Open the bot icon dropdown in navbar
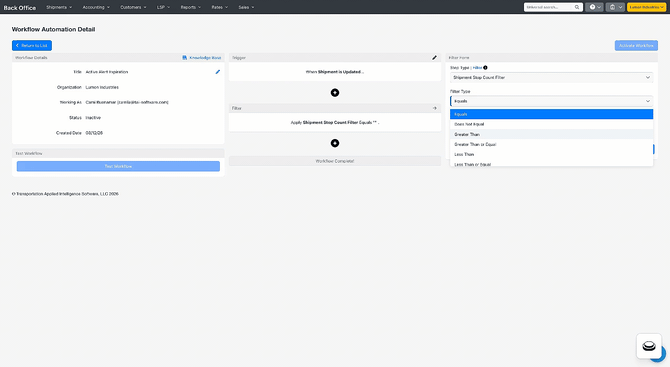The height and width of the screenshot is (367, 670). pyautogui.click(x=615, y=7)
